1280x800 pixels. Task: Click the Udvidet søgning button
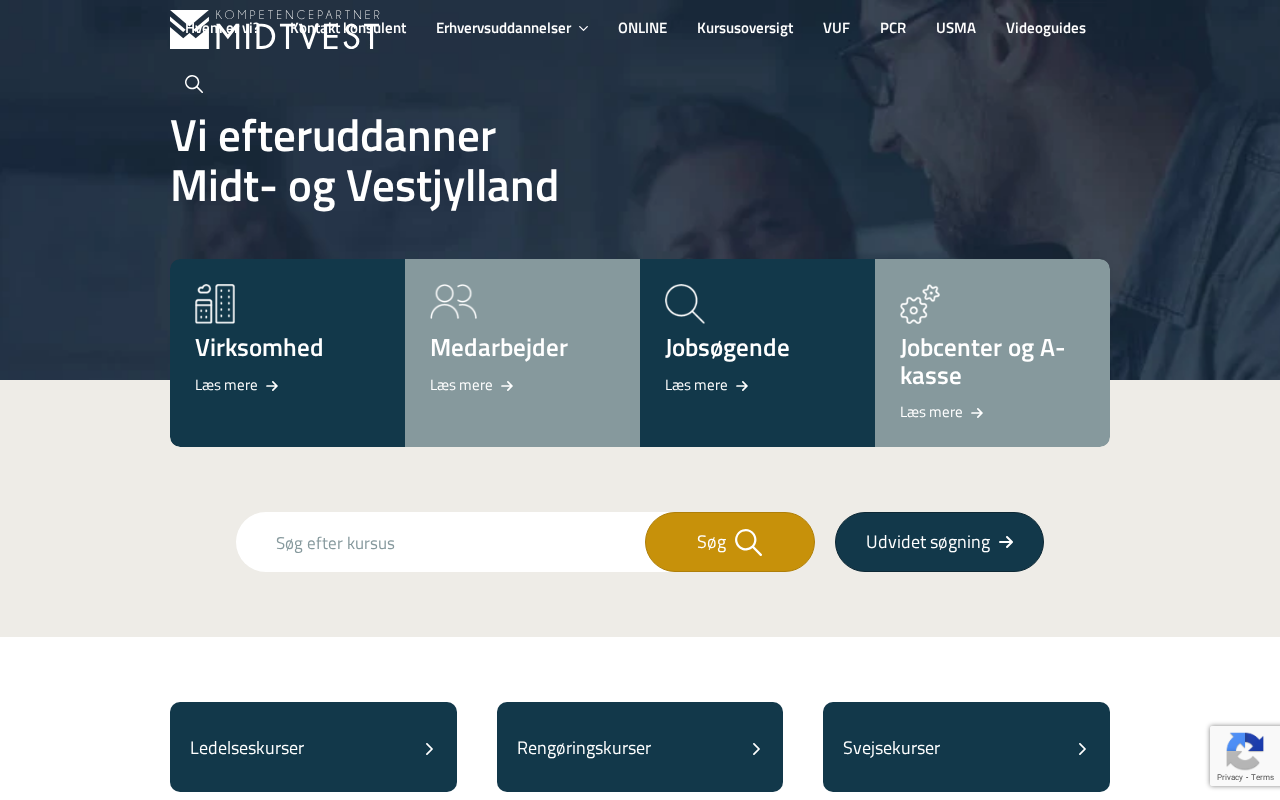click(x=939, y=542)
